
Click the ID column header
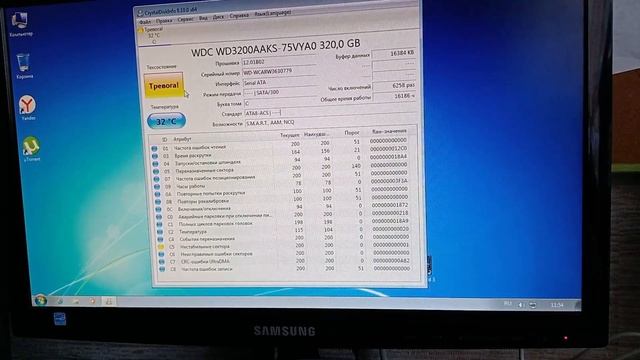[164, 140]
